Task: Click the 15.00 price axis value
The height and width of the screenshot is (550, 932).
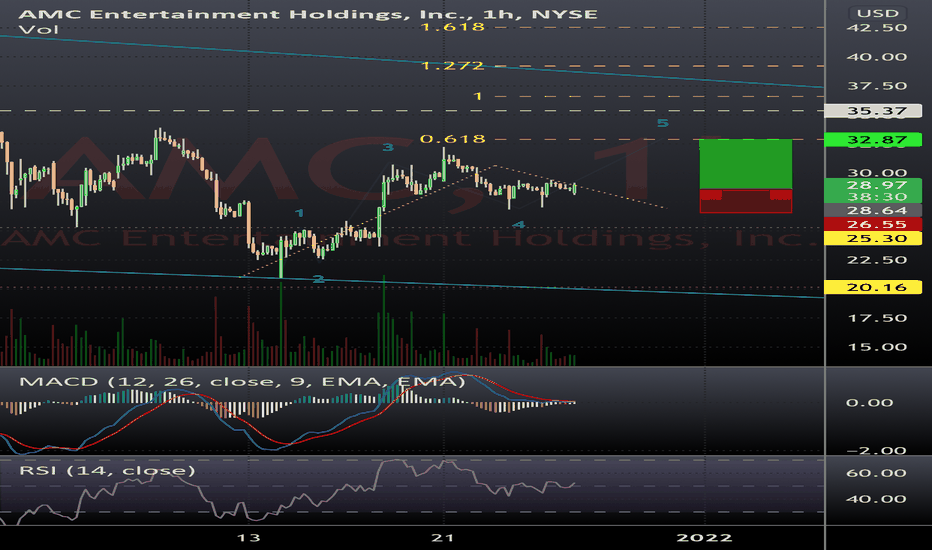Action: [x=877, y=347]
